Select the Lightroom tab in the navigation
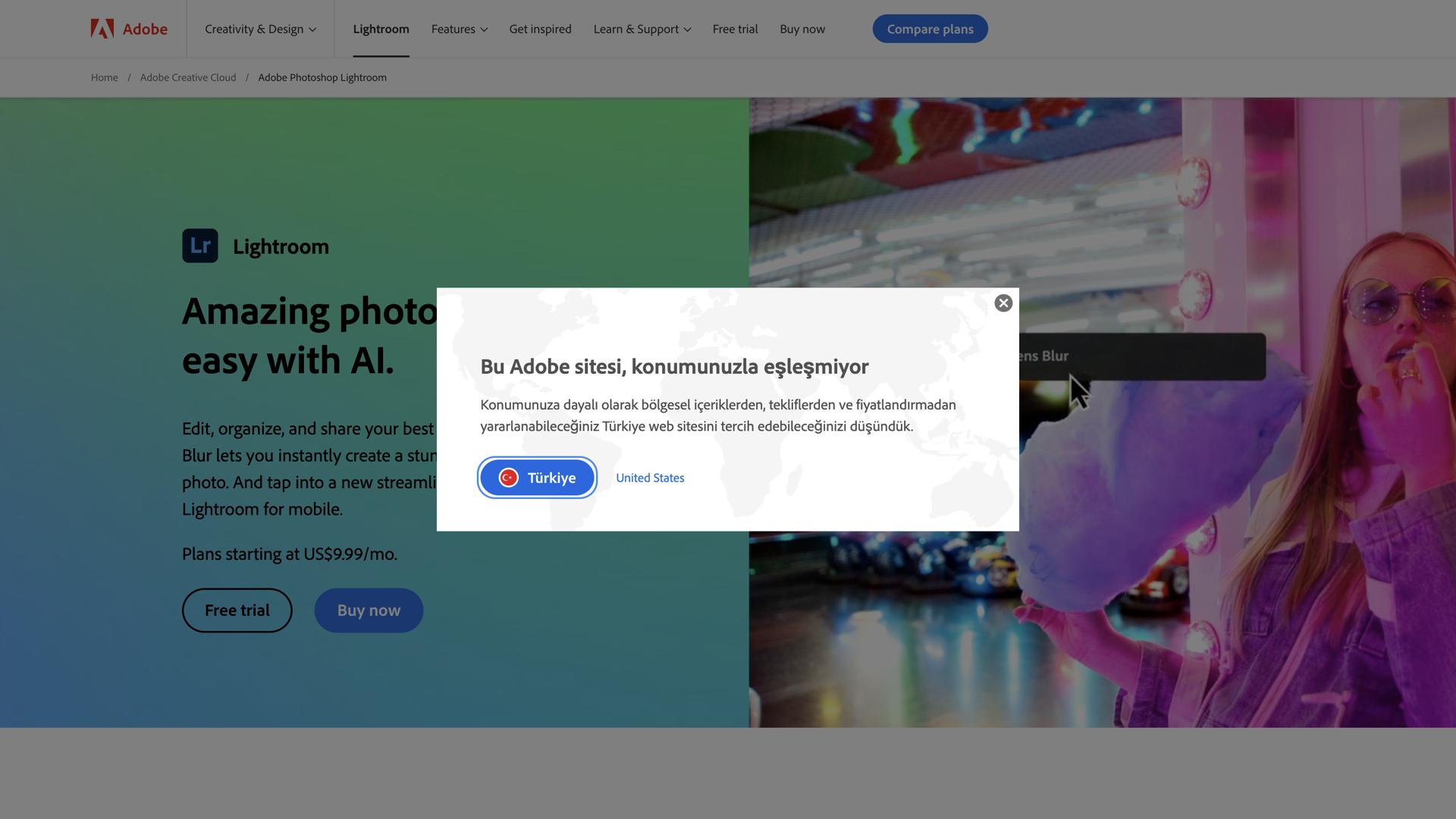 [381, 29]
